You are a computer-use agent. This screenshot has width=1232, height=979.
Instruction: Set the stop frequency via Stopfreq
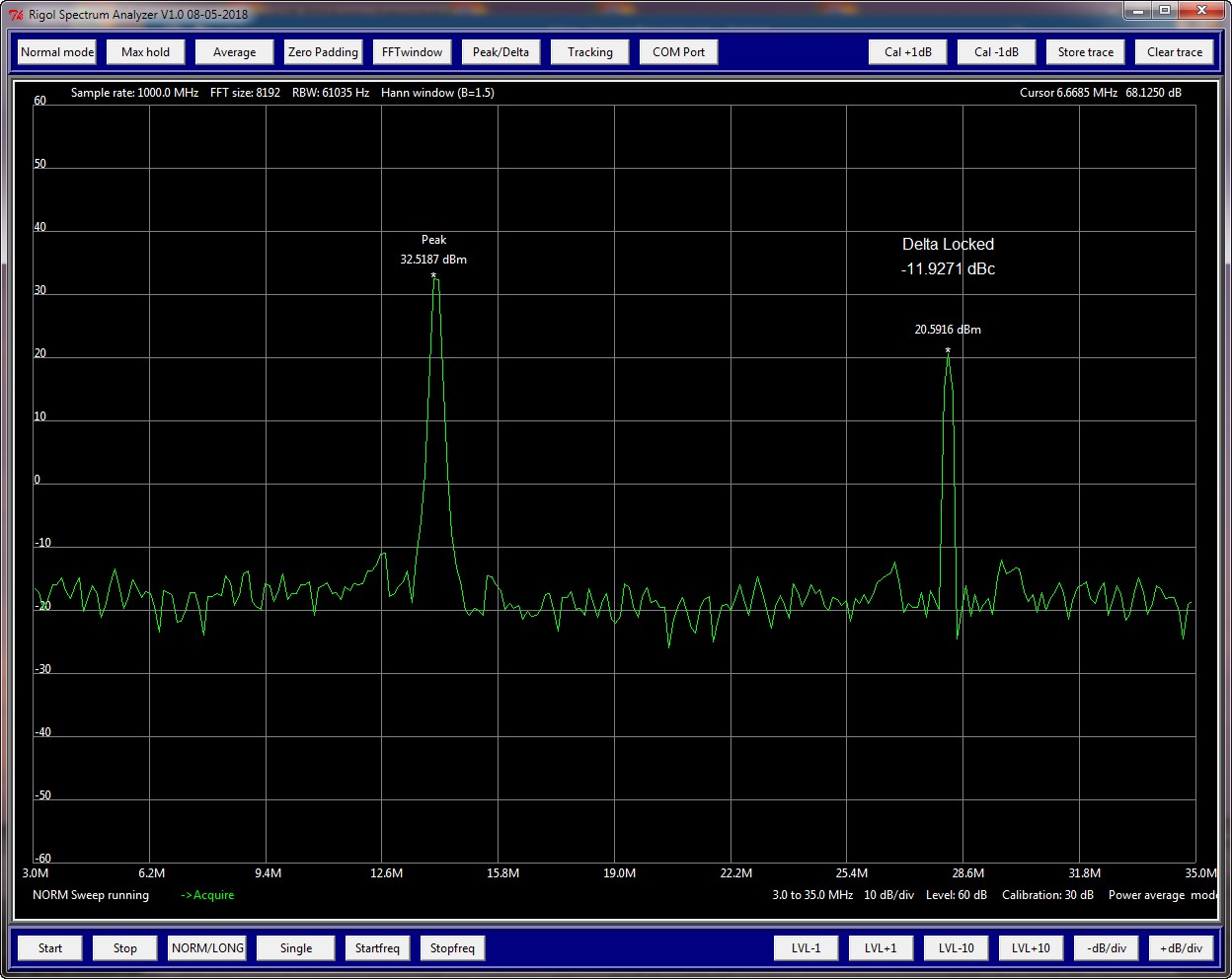coord(452,948)
